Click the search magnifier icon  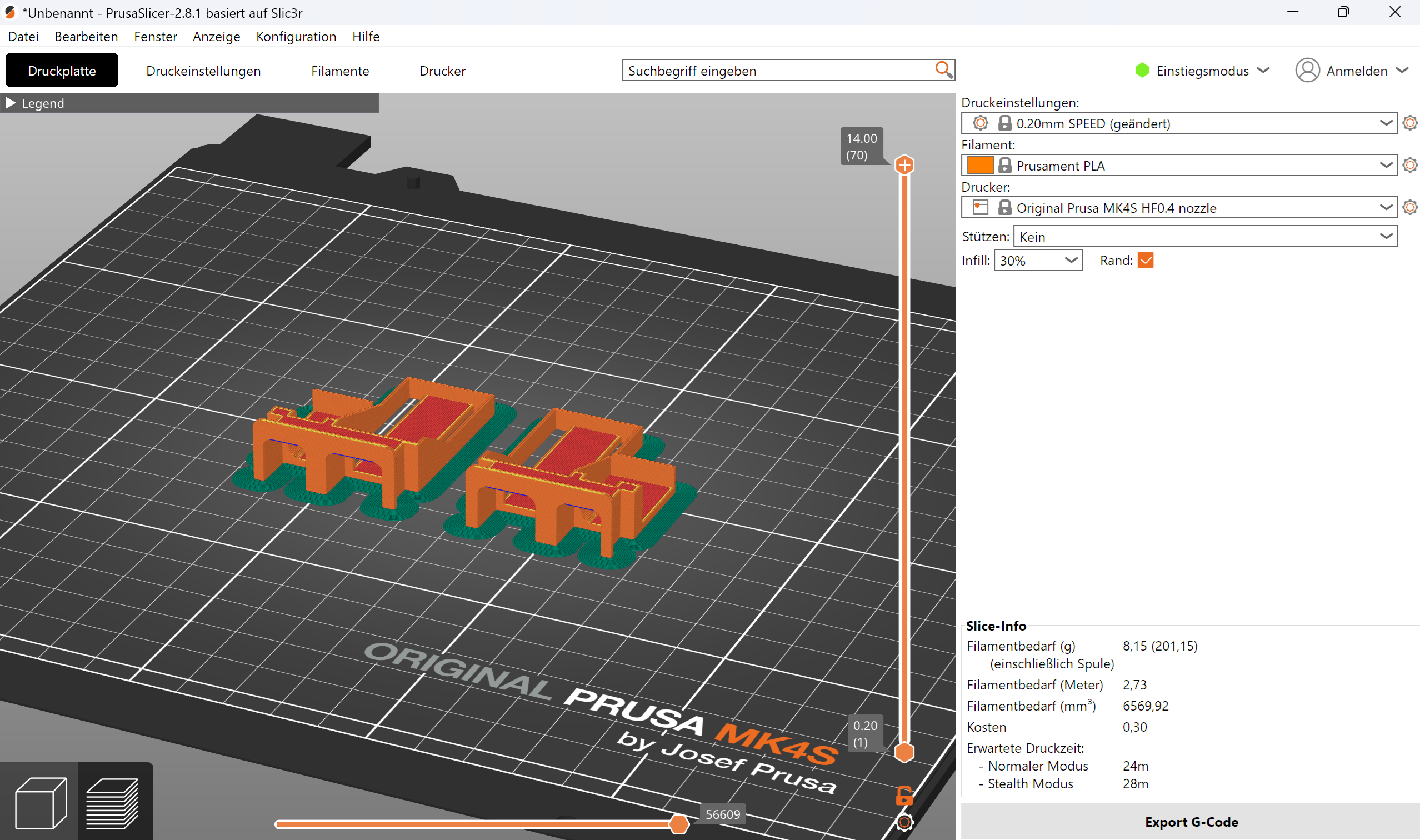[x=943, y=70]
